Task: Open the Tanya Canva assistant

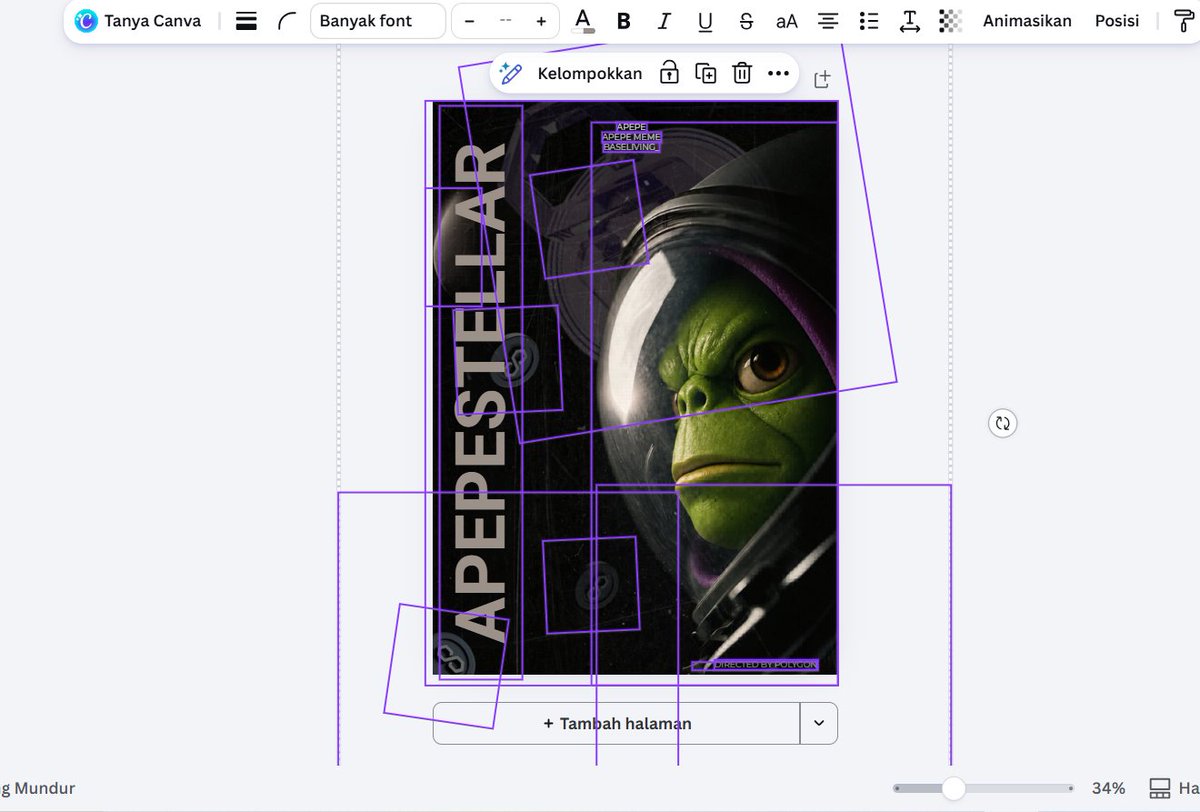Action: coord(138,21)
